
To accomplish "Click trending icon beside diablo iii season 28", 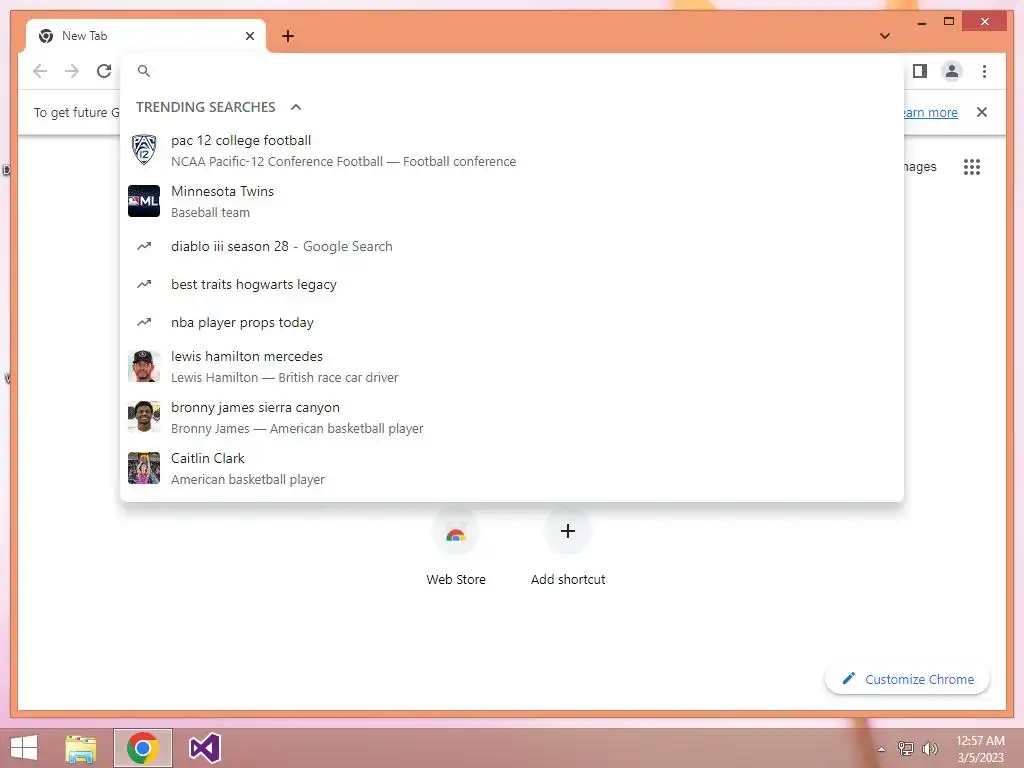I will (144, 246).
